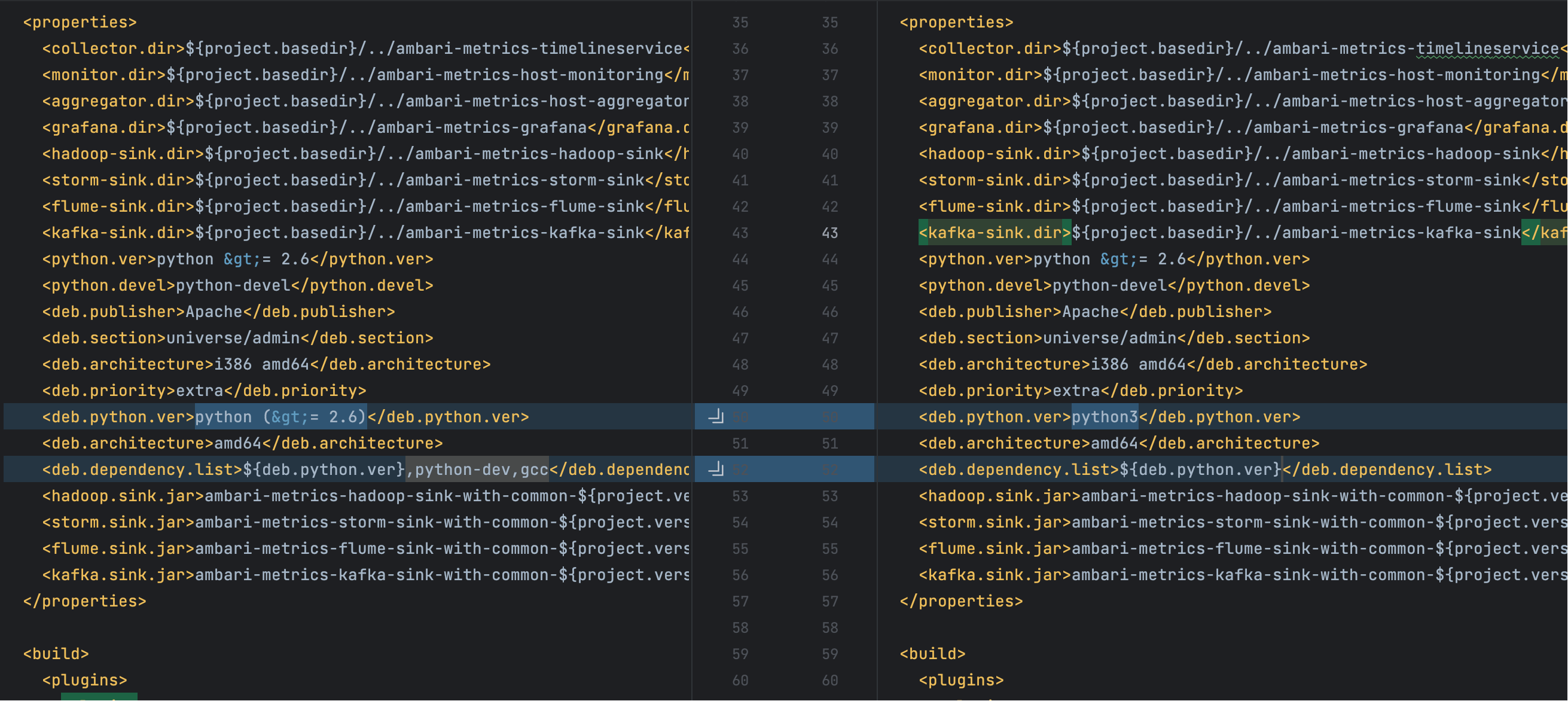The height and width of the screenshot is (701, 1568).
Task: Click ',python-dev,gcc' highlighted text in left pane
Action: 477,470
